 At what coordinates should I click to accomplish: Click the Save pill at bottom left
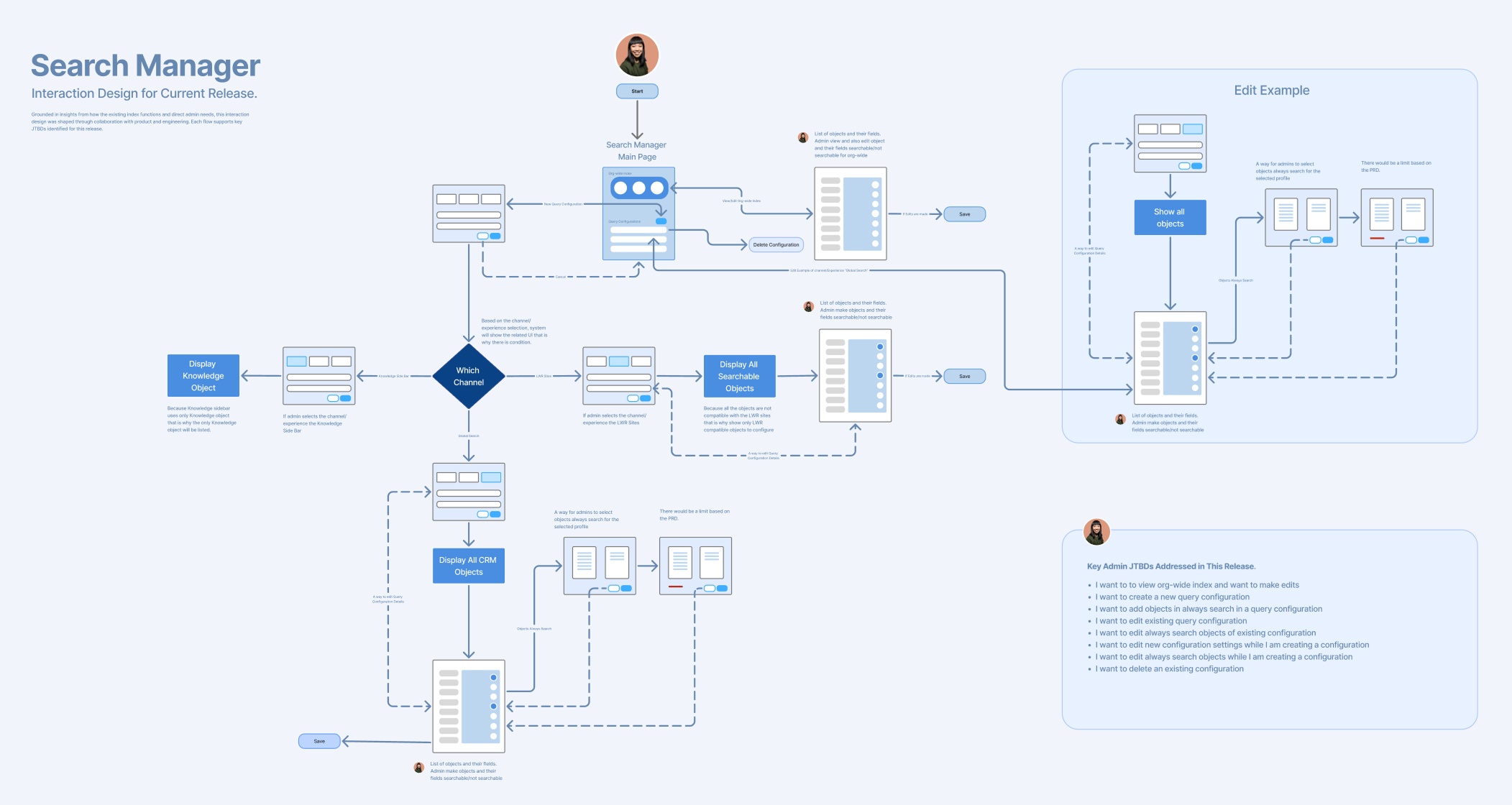[x=319, y=741]
